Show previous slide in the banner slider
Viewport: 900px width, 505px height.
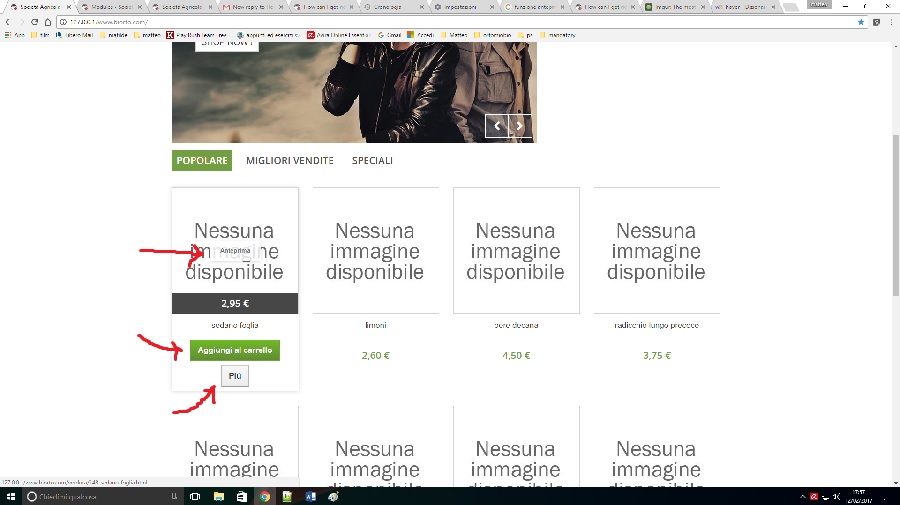[497, 126]
